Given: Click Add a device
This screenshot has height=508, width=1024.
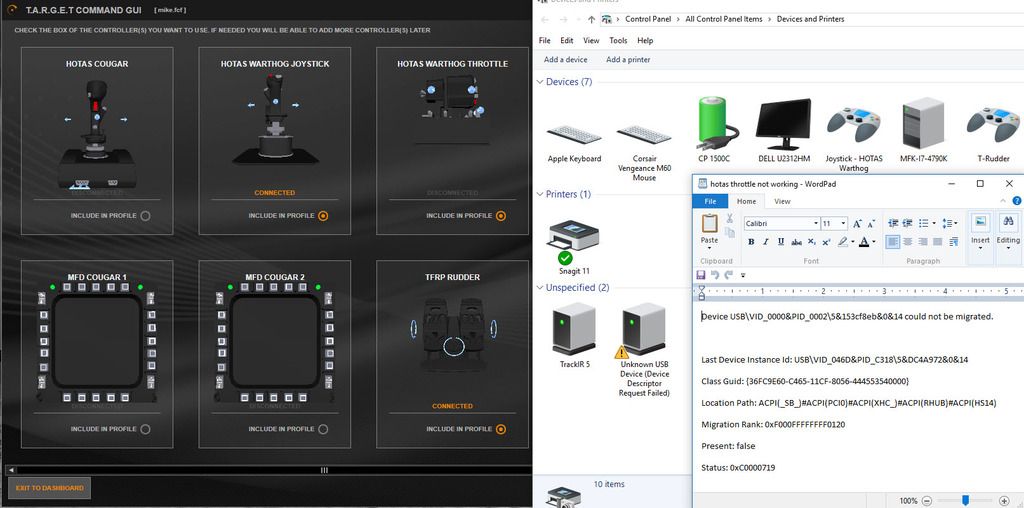Looking at the screenshot, I should 565,60.
